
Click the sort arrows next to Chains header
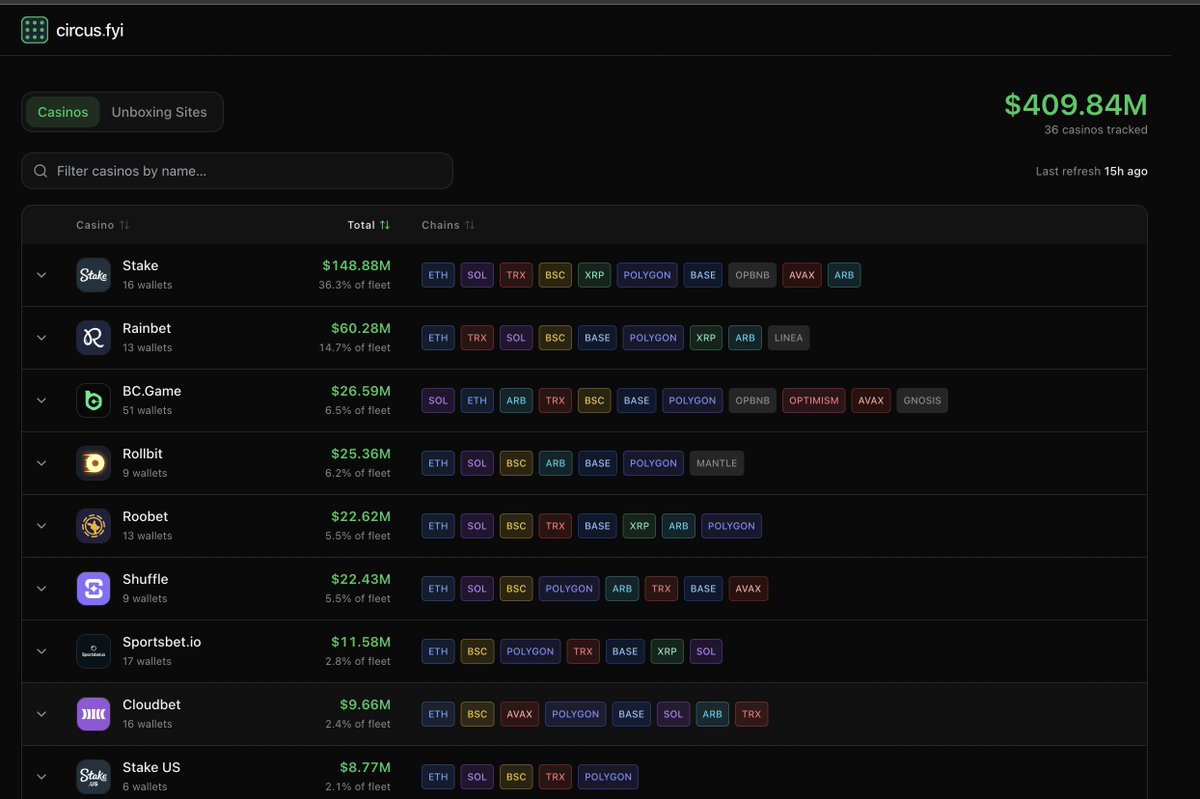point(470,225)
